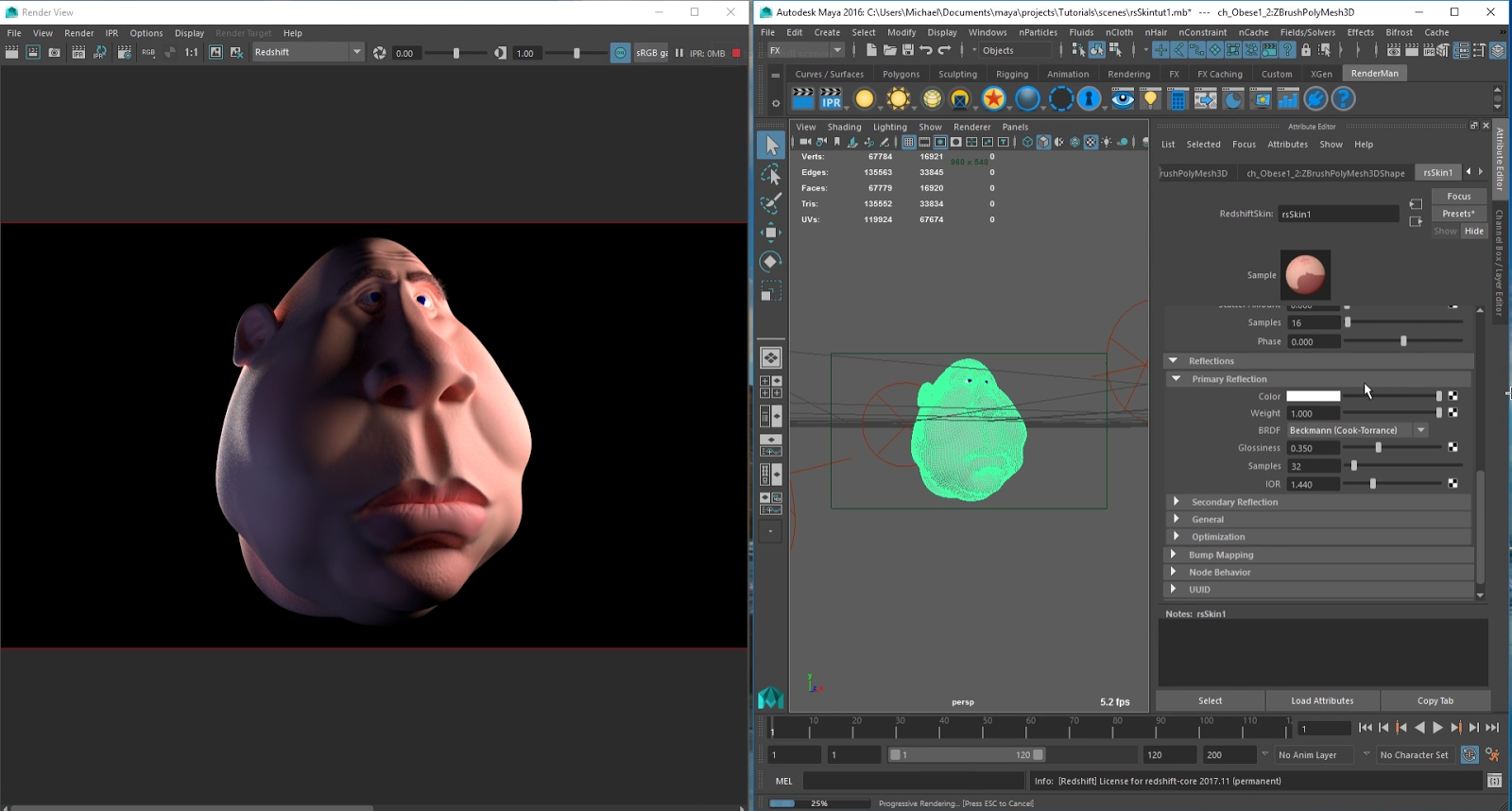The height and width of the screenshot is (811, 1512).
Task: Open the Lighting menu in viewport panel
Action: coord(889,127)
